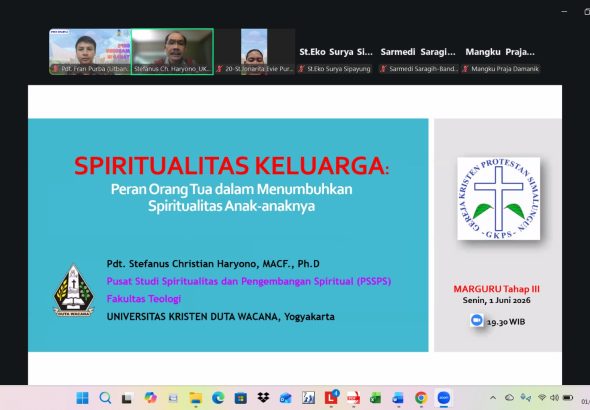Click muted mic icon of Sarmedi Saragih
The height and width of the screenshot is (410, 590).
[383, 69]
